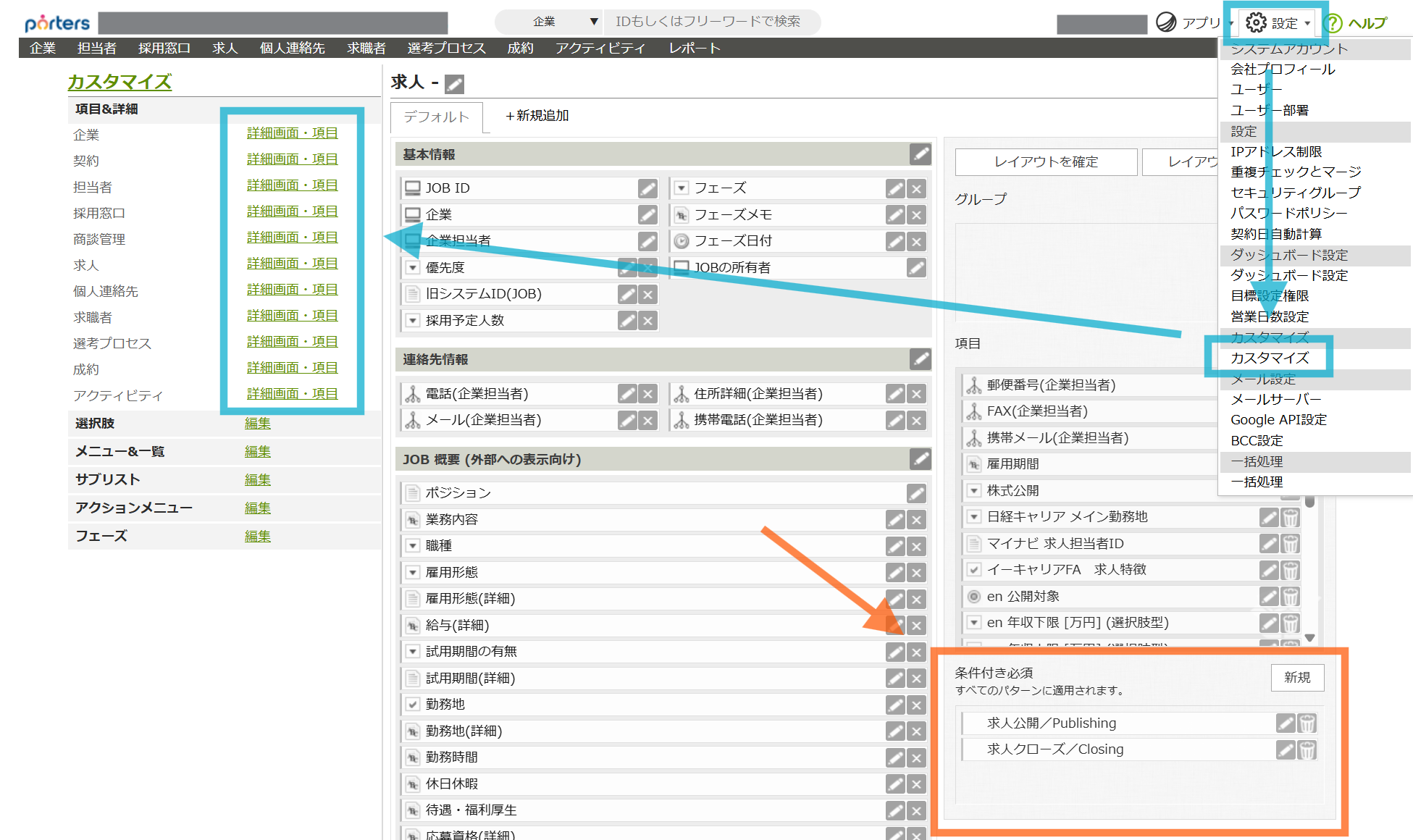Edit the 求人 page title via the pencil icon
Screen dimensions: 1413x840
(454, 83)
